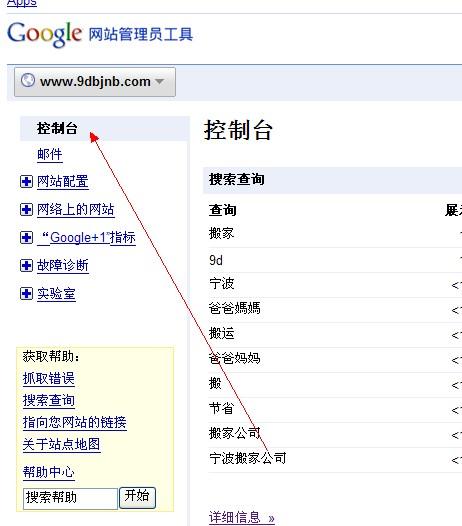Expand the 故障诊断 plus icon
The width and height of the screenshot is (462, 526).
[26, 265]
